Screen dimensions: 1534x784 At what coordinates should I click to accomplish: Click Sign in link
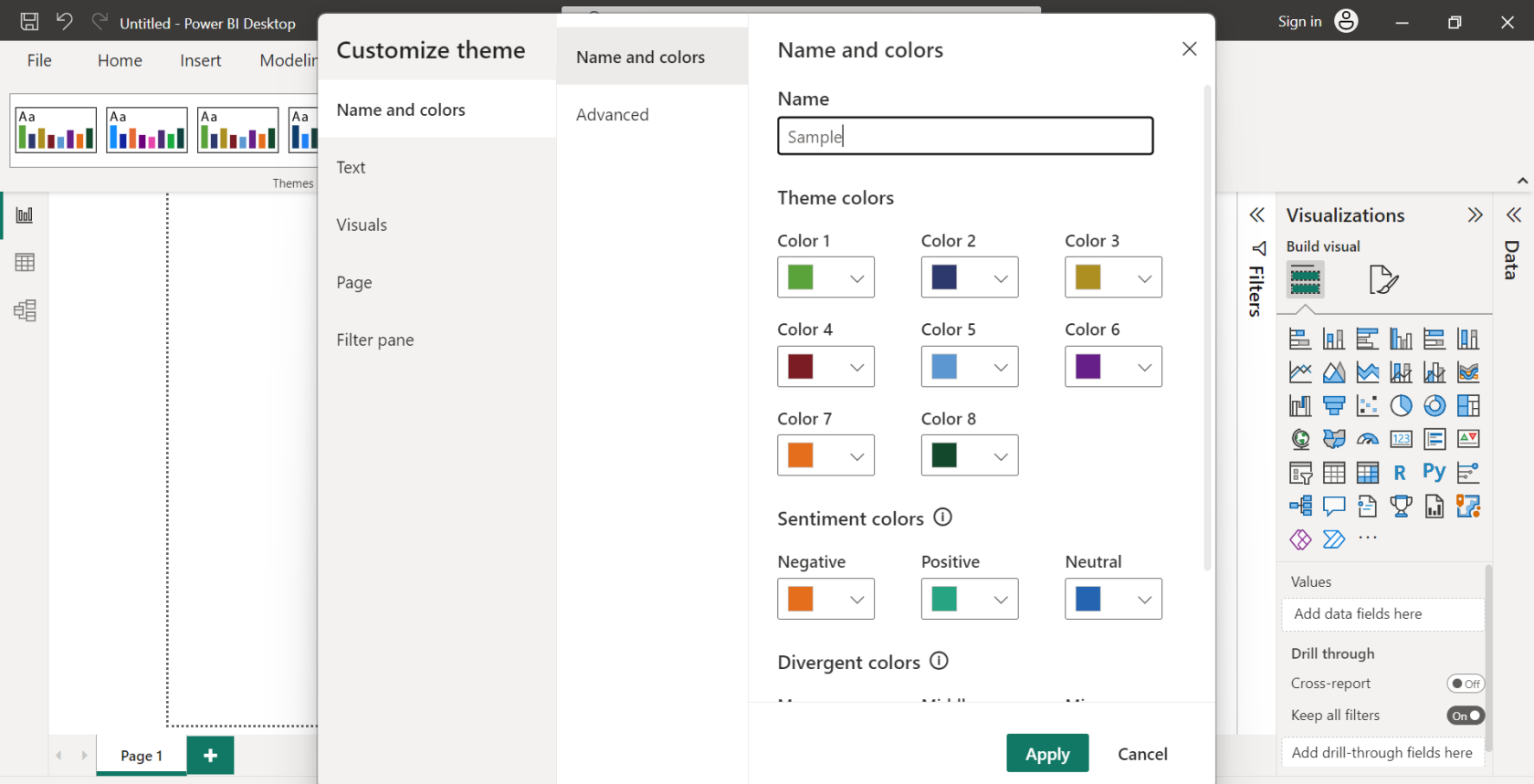1299,21
